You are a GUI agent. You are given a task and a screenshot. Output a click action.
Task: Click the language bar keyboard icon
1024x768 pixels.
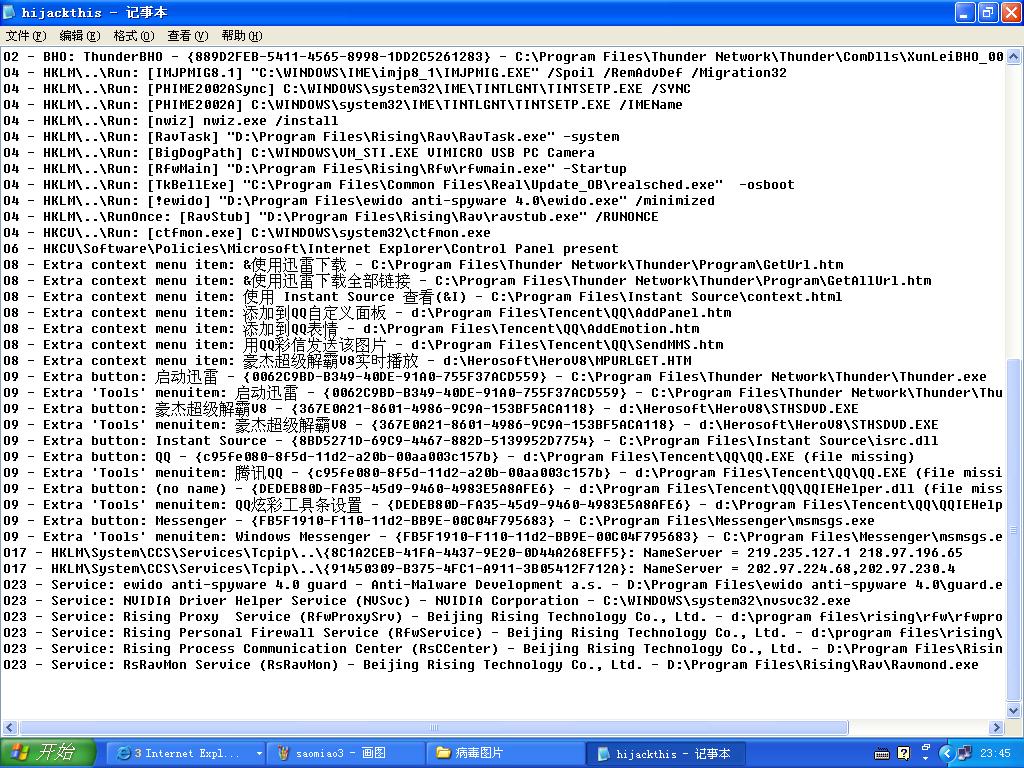coord(882,754)
